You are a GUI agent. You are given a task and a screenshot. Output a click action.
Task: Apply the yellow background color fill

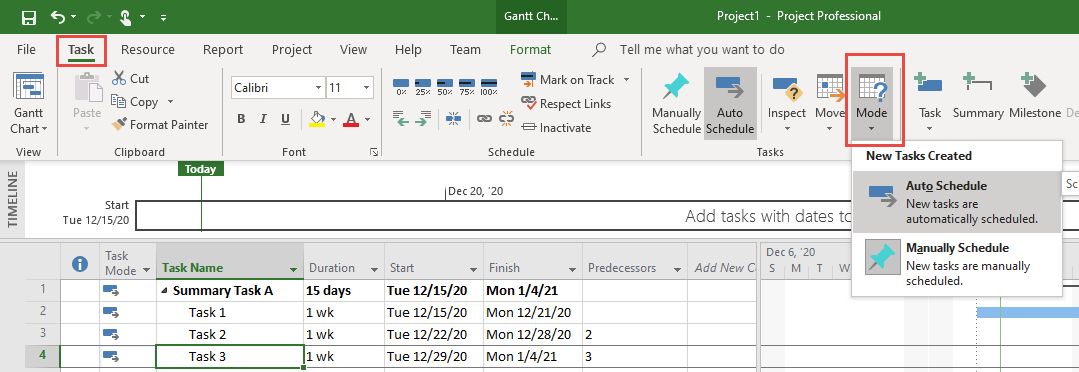pos(317,119)
